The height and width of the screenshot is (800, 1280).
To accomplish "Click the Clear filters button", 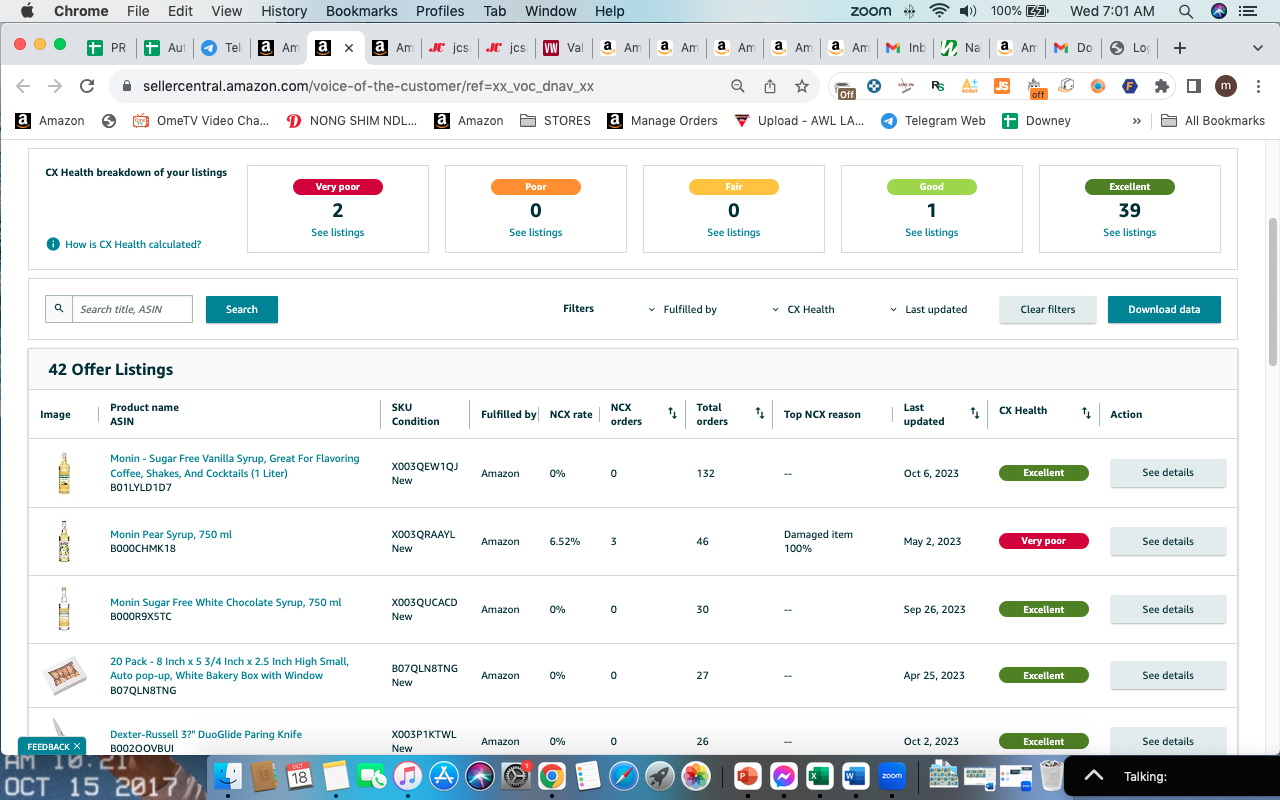I will coord(1048,310).
